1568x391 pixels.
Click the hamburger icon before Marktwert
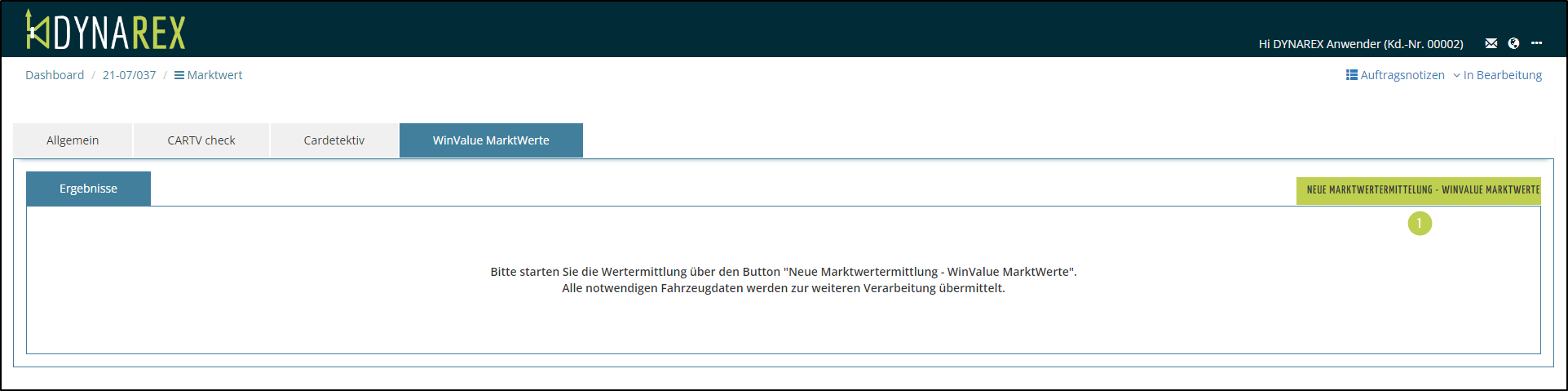click(179, 75)
